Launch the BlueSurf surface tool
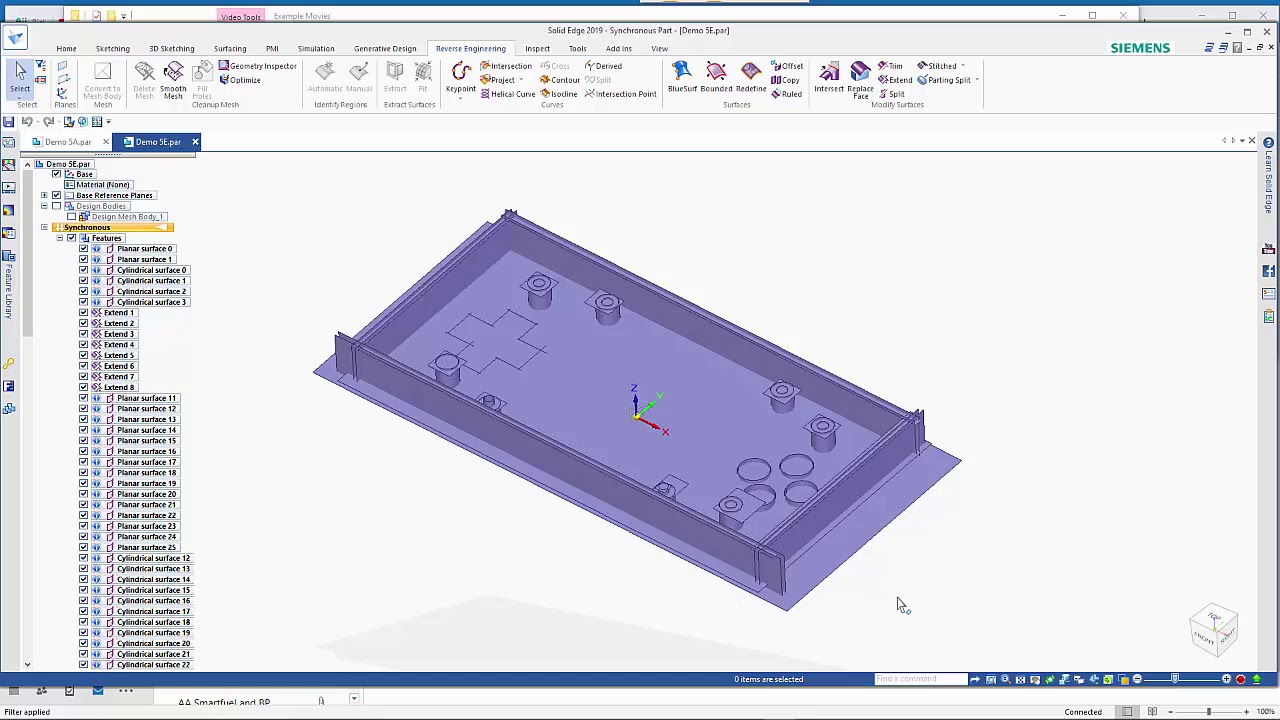Image resolution: width=1280 pixels, height=720 pixels. coord(682,77)
